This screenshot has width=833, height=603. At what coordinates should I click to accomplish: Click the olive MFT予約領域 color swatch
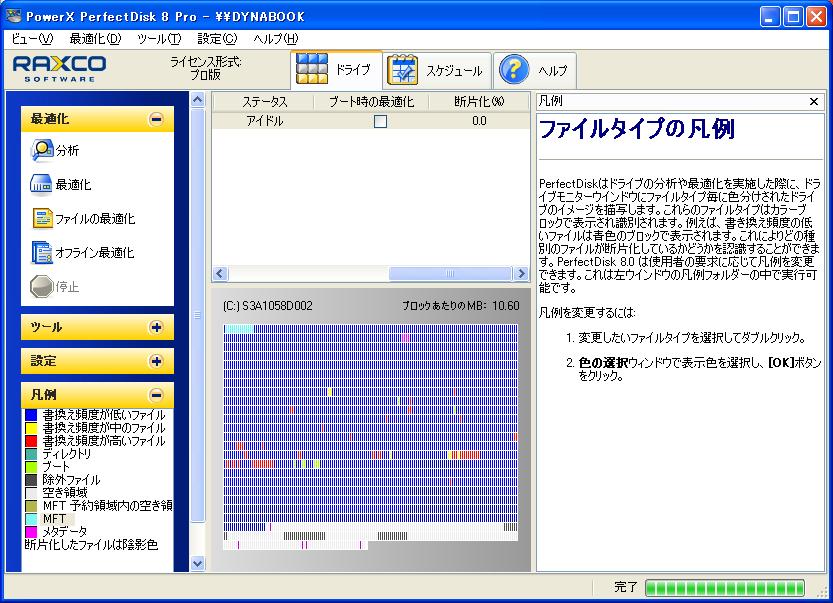[31, 506]
